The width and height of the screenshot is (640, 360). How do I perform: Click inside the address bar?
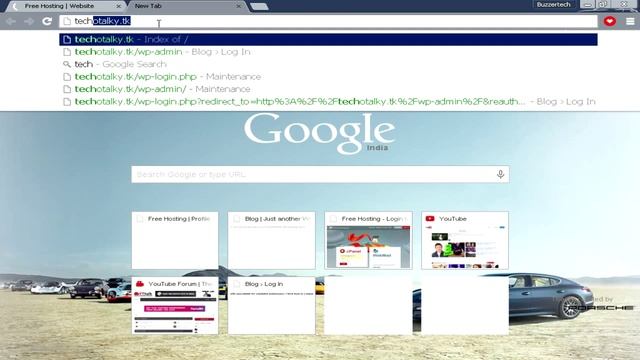[x=328, y=21]
